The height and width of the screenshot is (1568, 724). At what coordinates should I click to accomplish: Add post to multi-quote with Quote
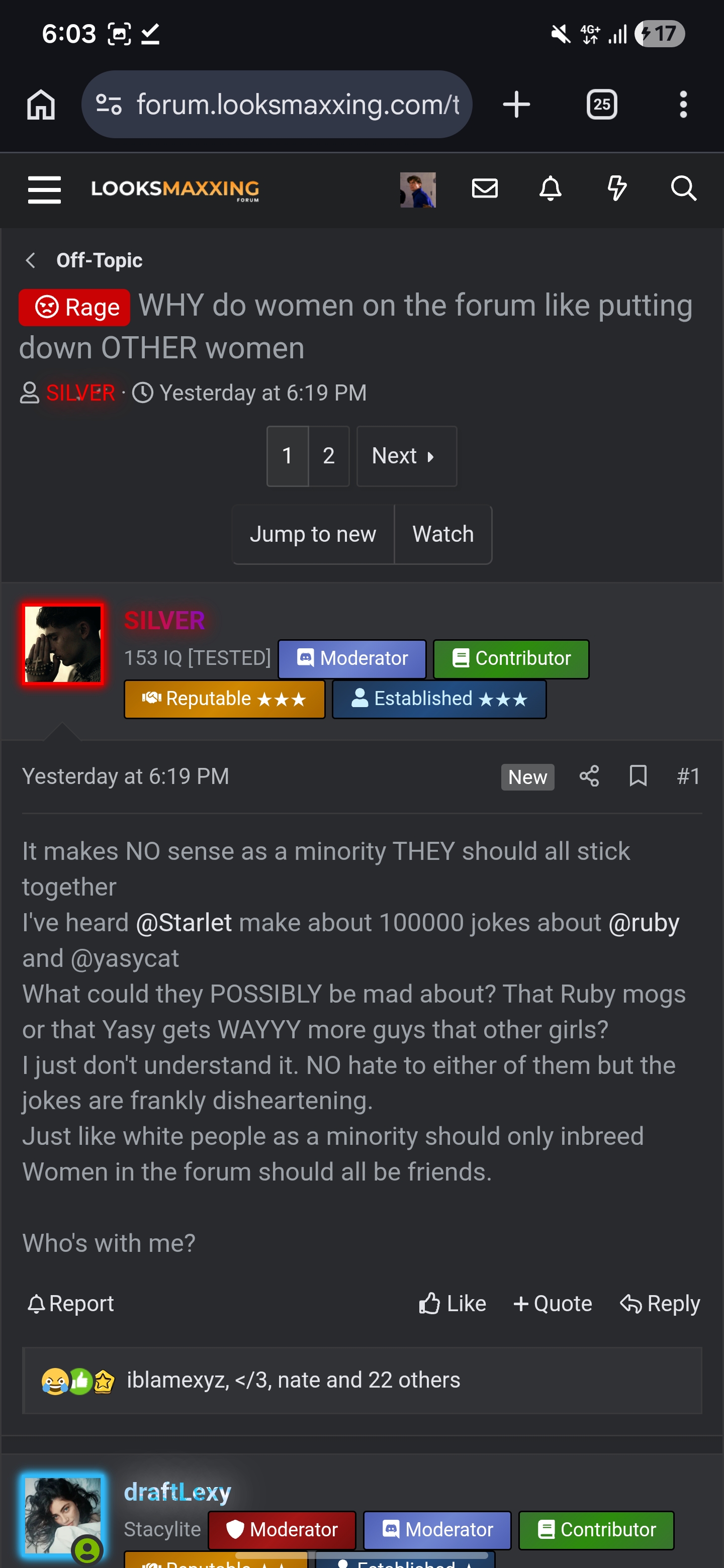click(552, 1303)
